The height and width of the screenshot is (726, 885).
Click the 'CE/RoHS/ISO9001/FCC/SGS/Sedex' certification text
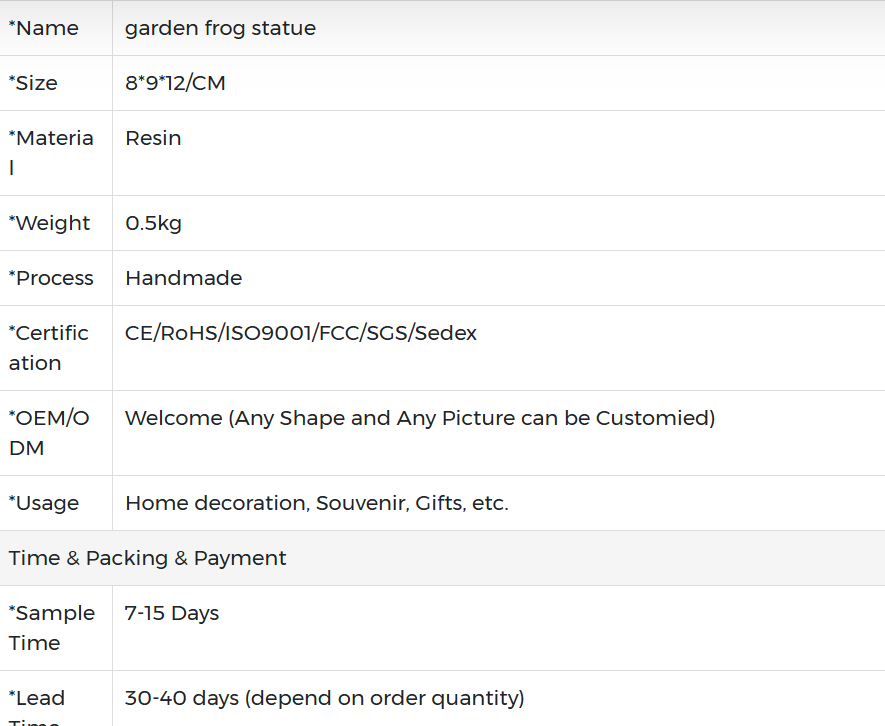tap(300, 333)
